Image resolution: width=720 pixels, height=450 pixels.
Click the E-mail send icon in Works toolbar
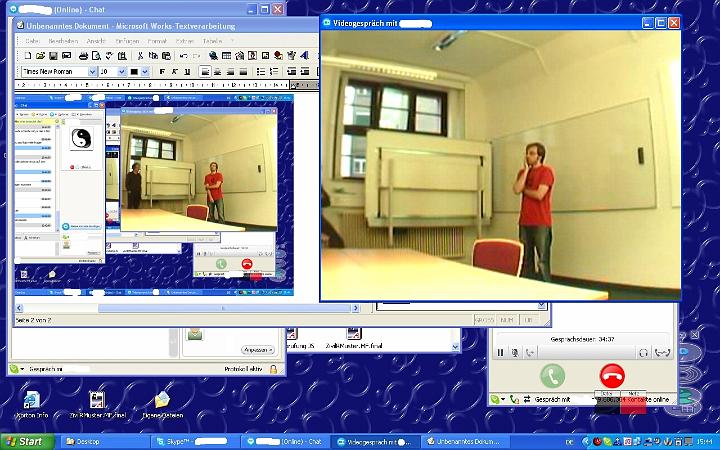click(x=67, y=56)
